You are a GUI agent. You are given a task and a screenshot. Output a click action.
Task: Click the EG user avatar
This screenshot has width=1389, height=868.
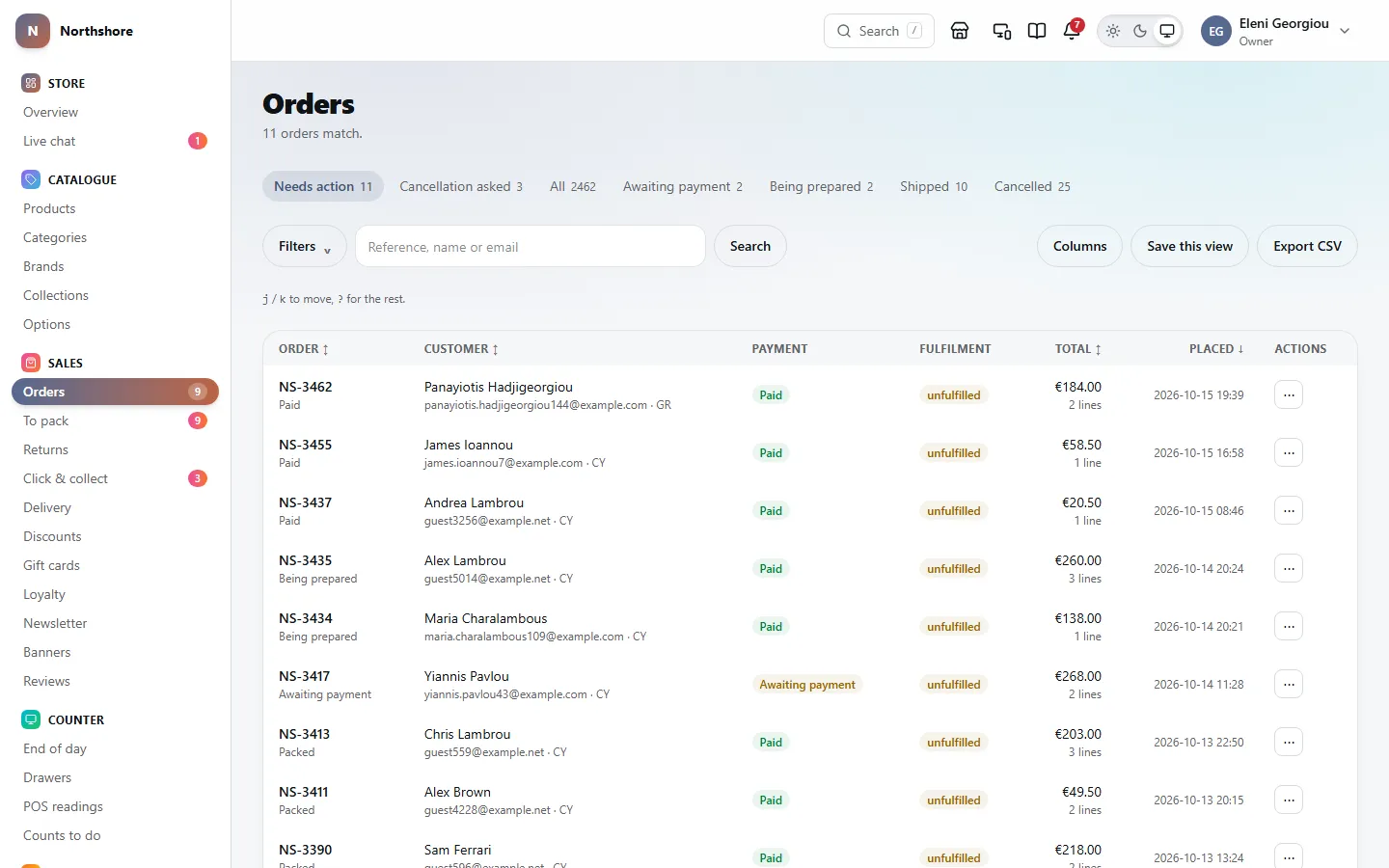coord(1216,31)
